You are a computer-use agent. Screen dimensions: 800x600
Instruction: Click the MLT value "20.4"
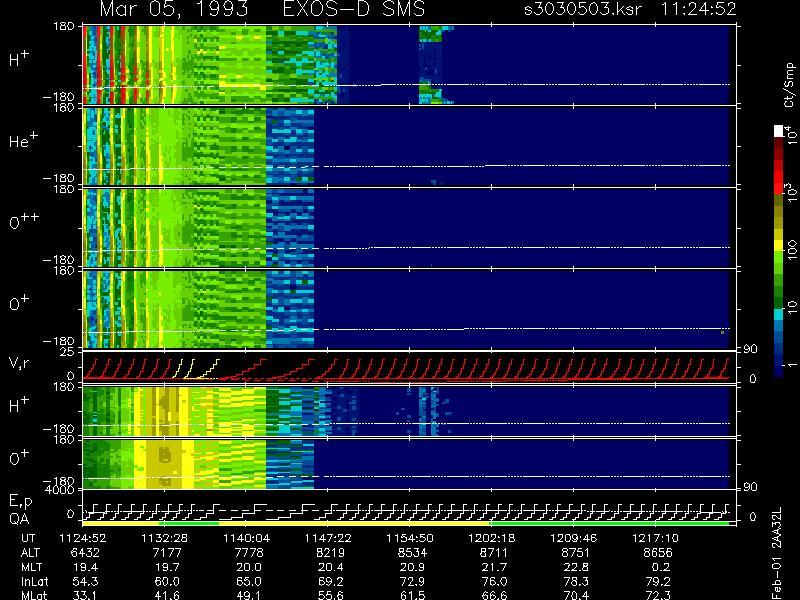coord(331,567)
